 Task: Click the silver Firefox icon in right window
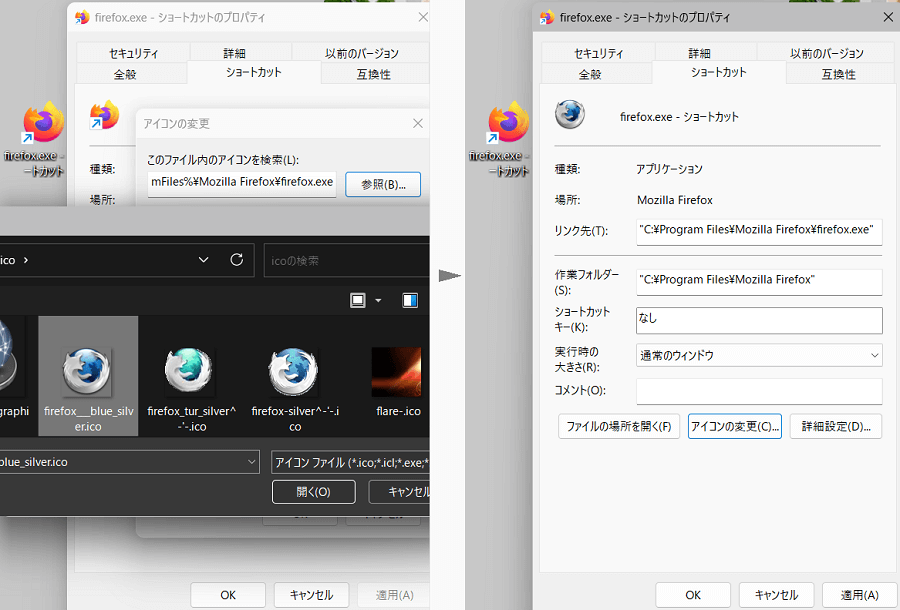coord(570,114)
